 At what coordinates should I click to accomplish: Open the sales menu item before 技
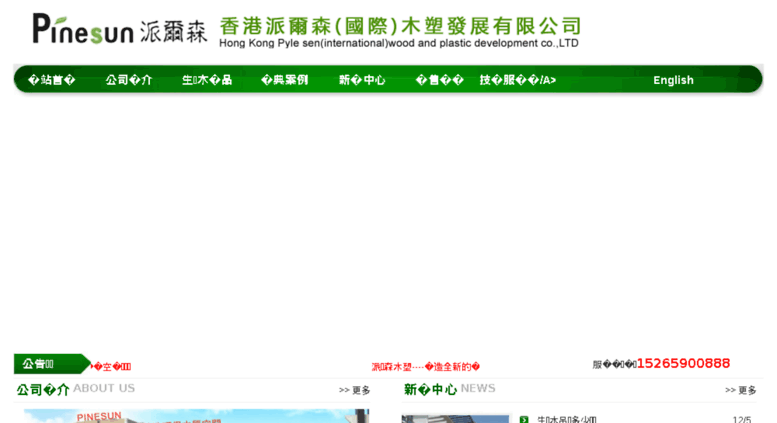coord(440,80)
